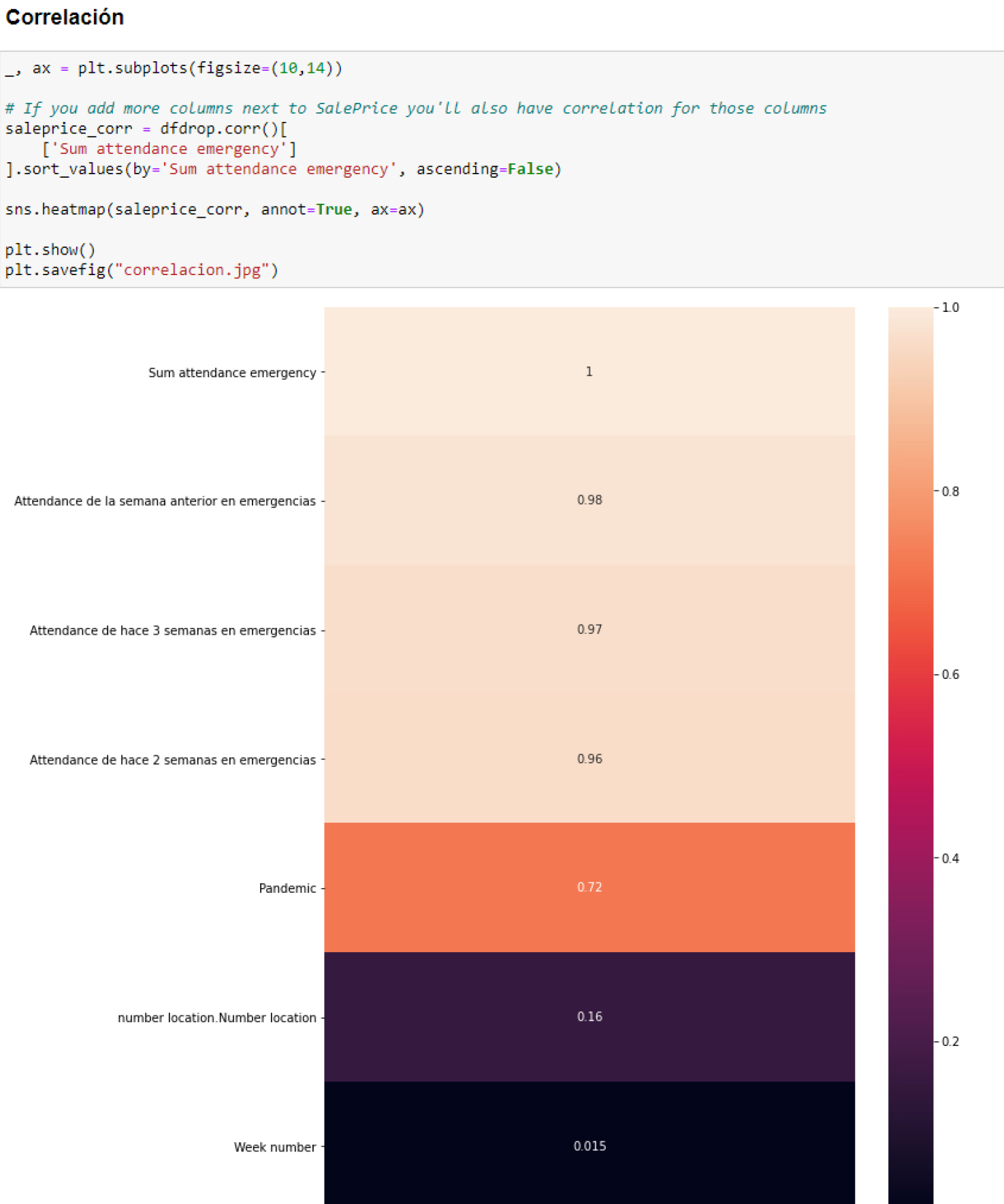Select the heatmap cell annotated 0.98
This screenshot has width=1004, height=1204.
[589, 500]
